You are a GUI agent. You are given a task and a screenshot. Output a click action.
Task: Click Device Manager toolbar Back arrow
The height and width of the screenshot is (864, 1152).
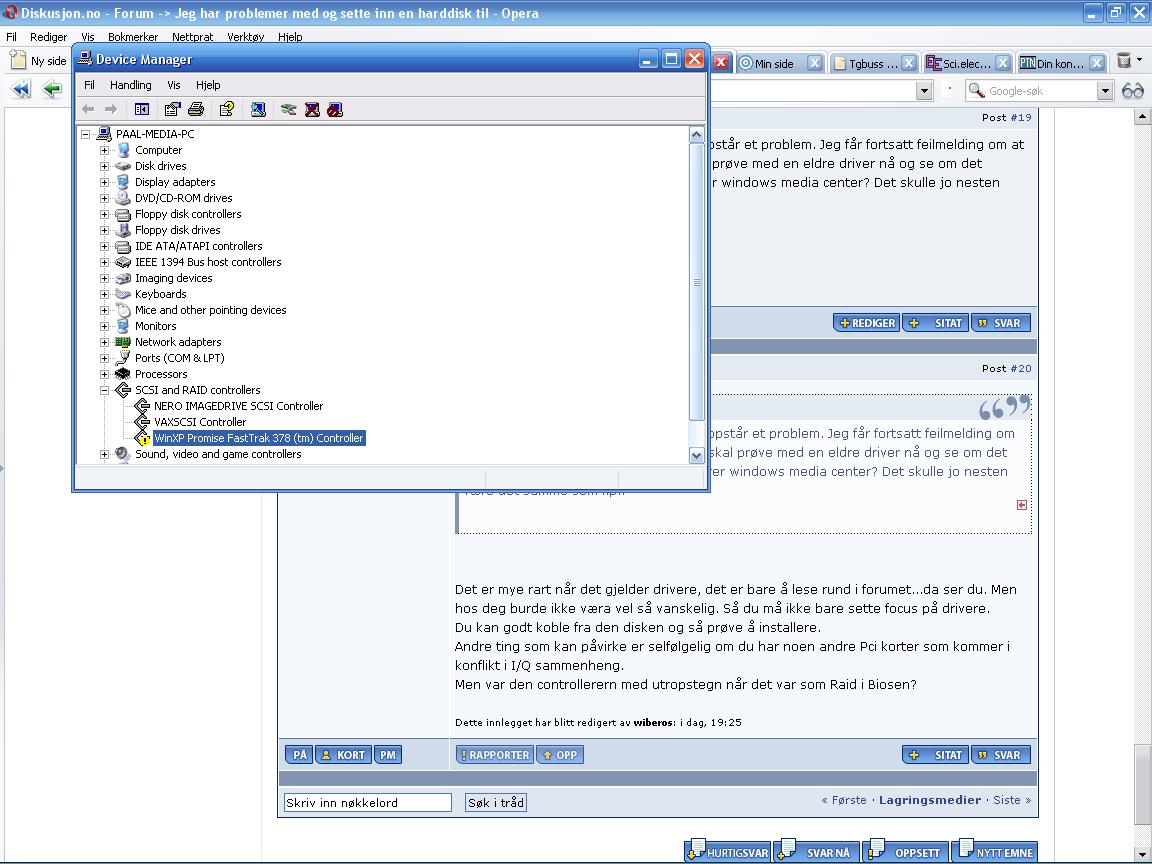click(x=88, y=109)
